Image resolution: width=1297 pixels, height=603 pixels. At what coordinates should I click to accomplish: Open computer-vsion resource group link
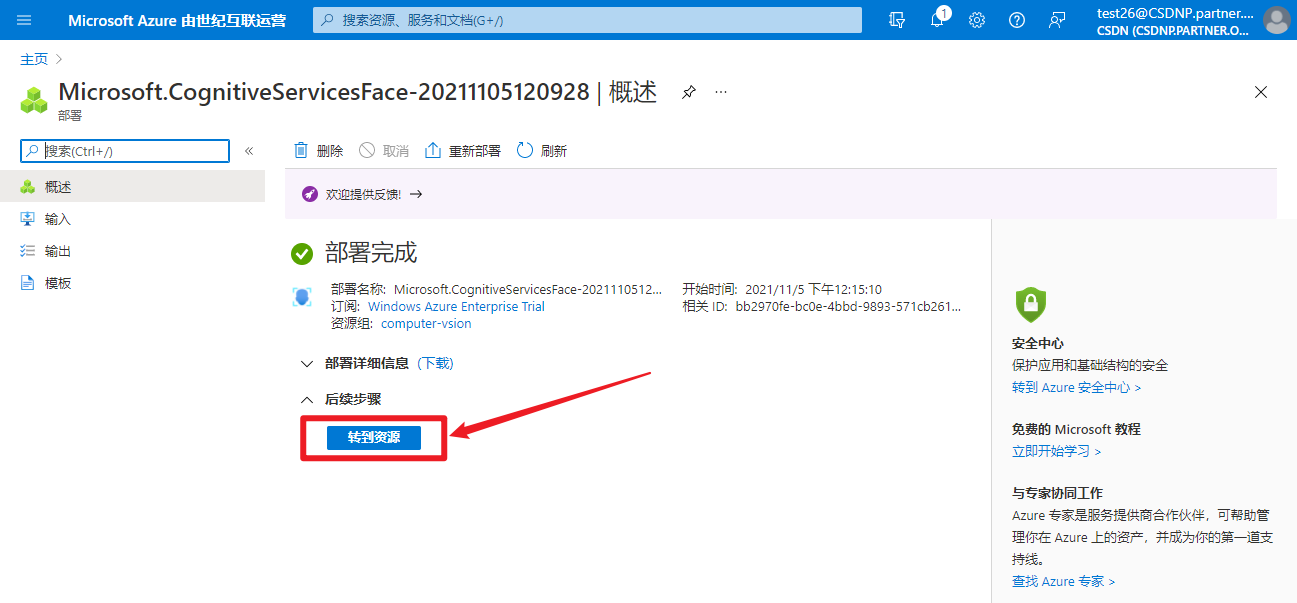click(x=426, y=324)
